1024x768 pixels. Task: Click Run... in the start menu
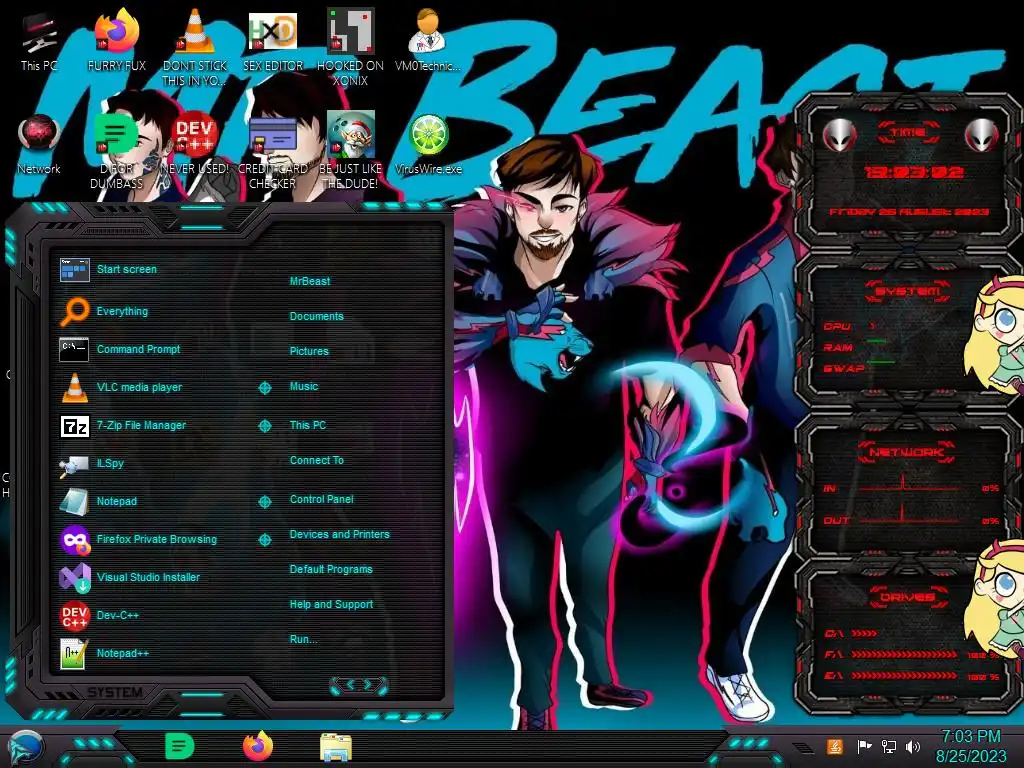303,639
